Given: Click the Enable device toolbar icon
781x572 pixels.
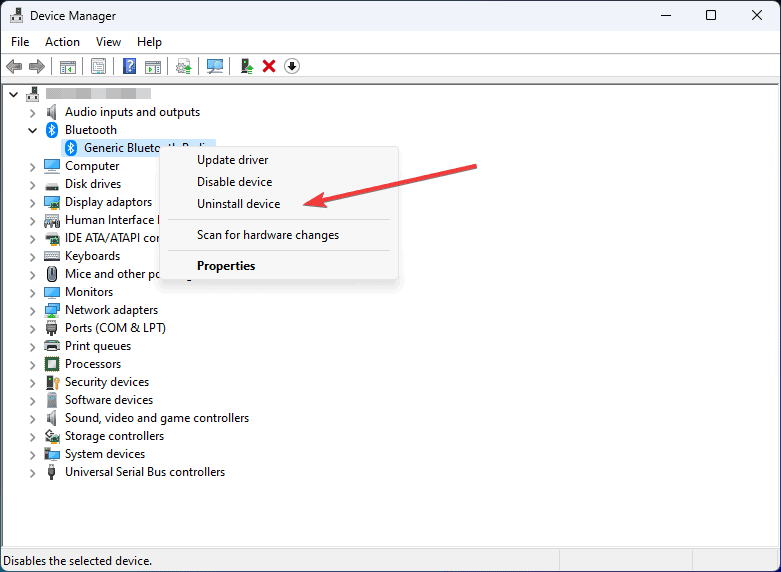Looking at the screenshot, I should [247, 66].
